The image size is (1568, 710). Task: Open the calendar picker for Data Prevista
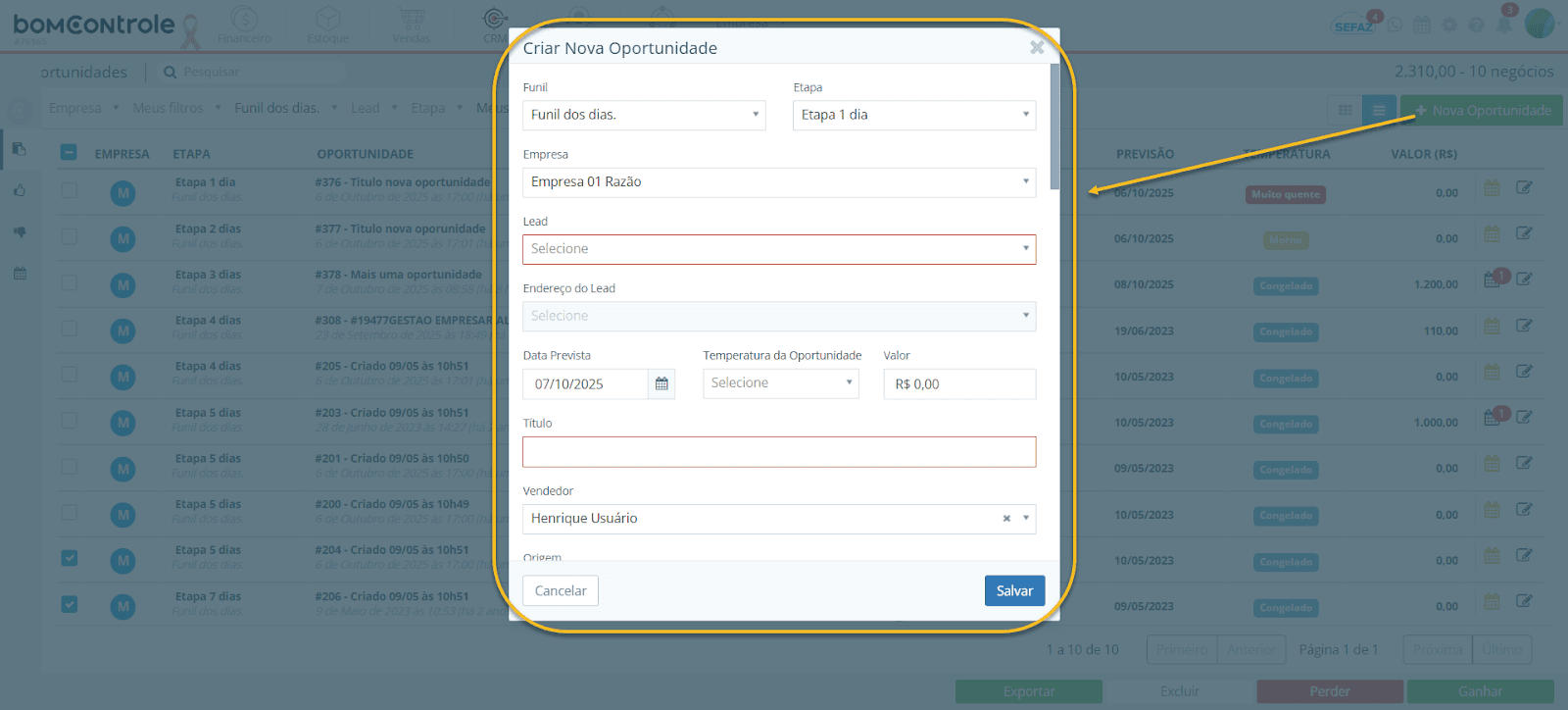pyautogui.click(x=661, y=383)
